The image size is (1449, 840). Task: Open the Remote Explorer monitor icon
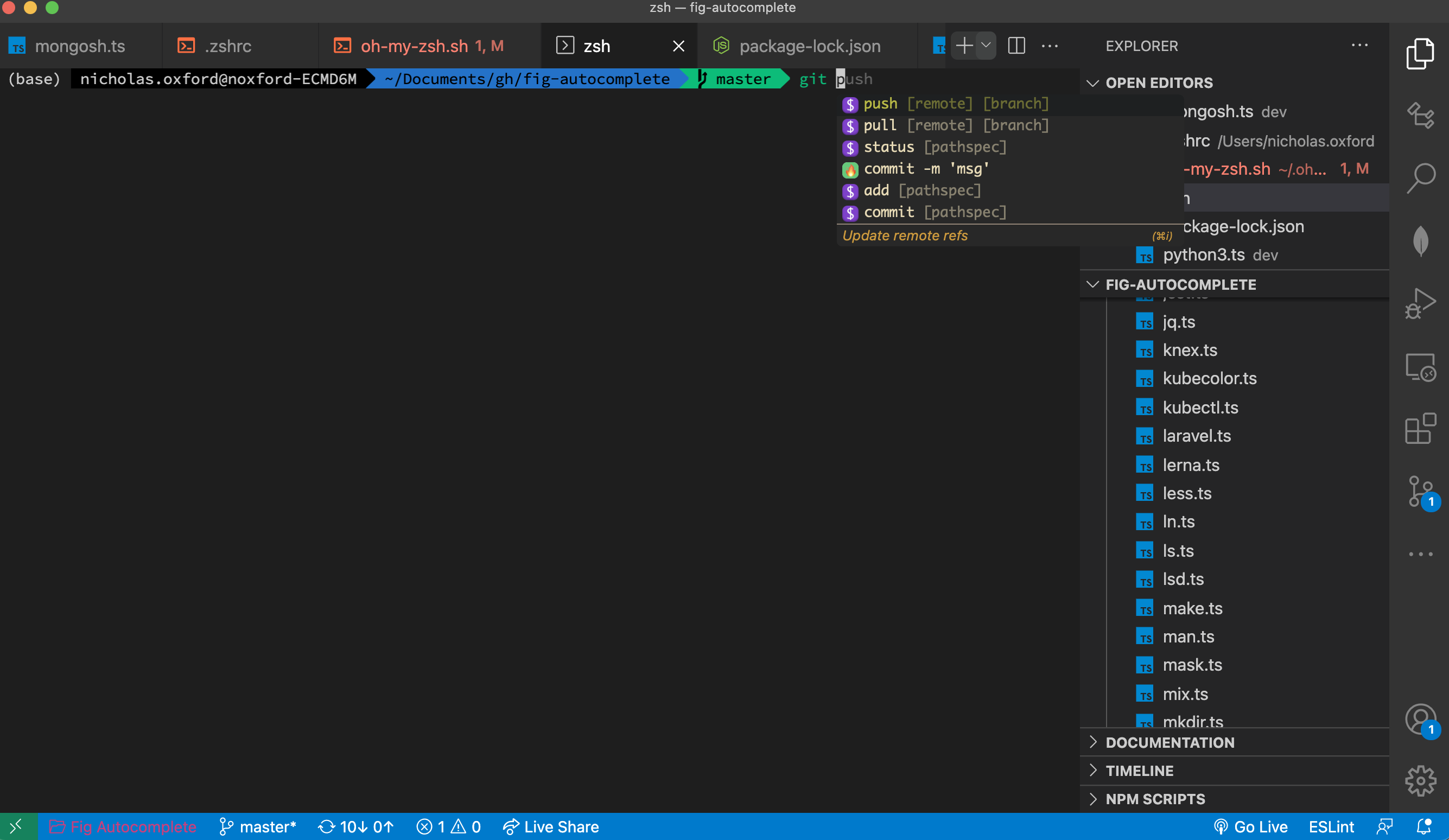(x=1420, y=367)
